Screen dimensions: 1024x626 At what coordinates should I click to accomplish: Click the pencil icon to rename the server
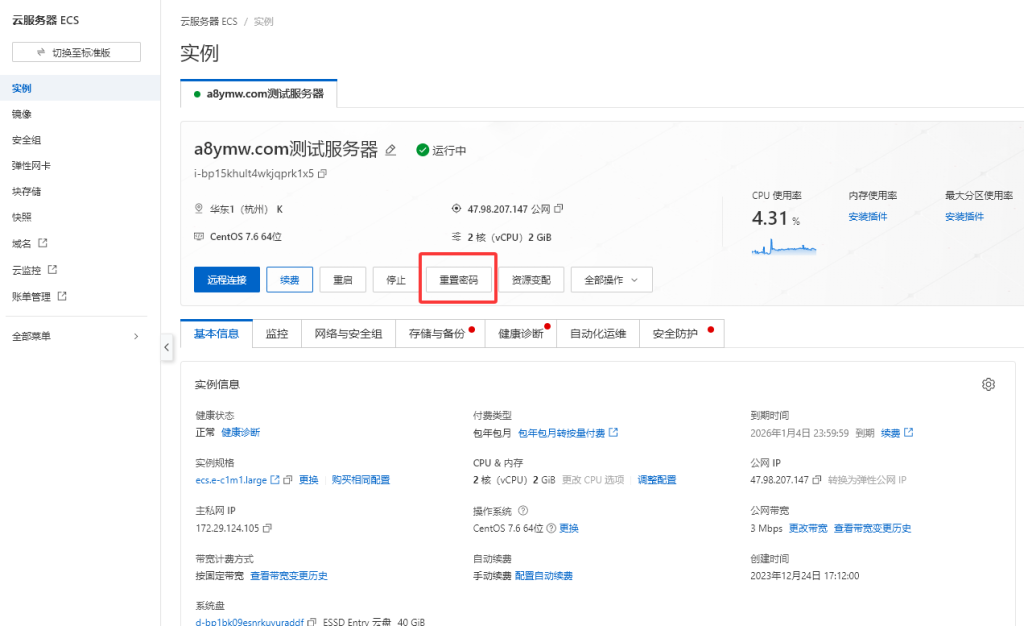tap(391, 152)
